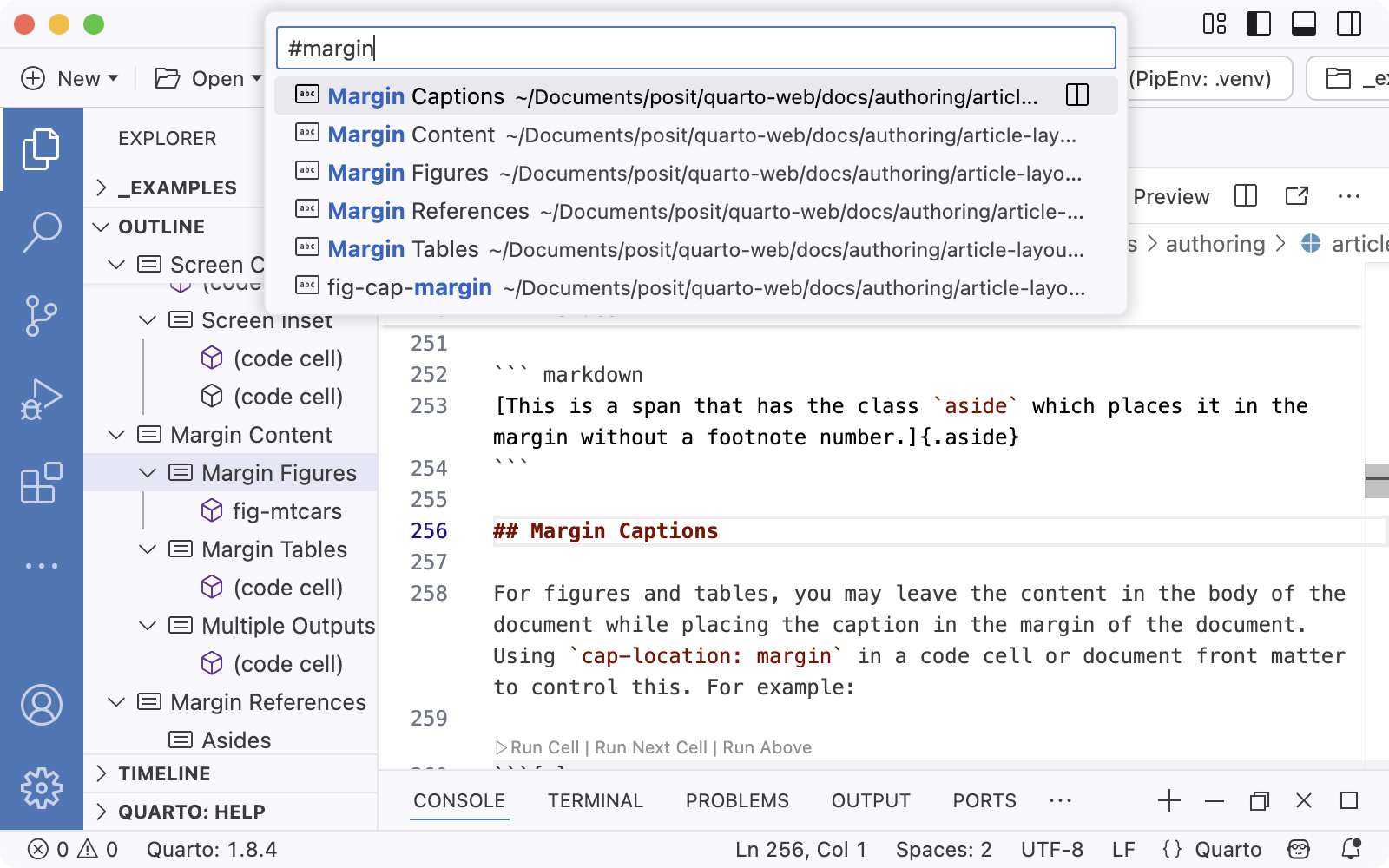
Task: Click the customize layout icon top right
Action: (1214, 24)
